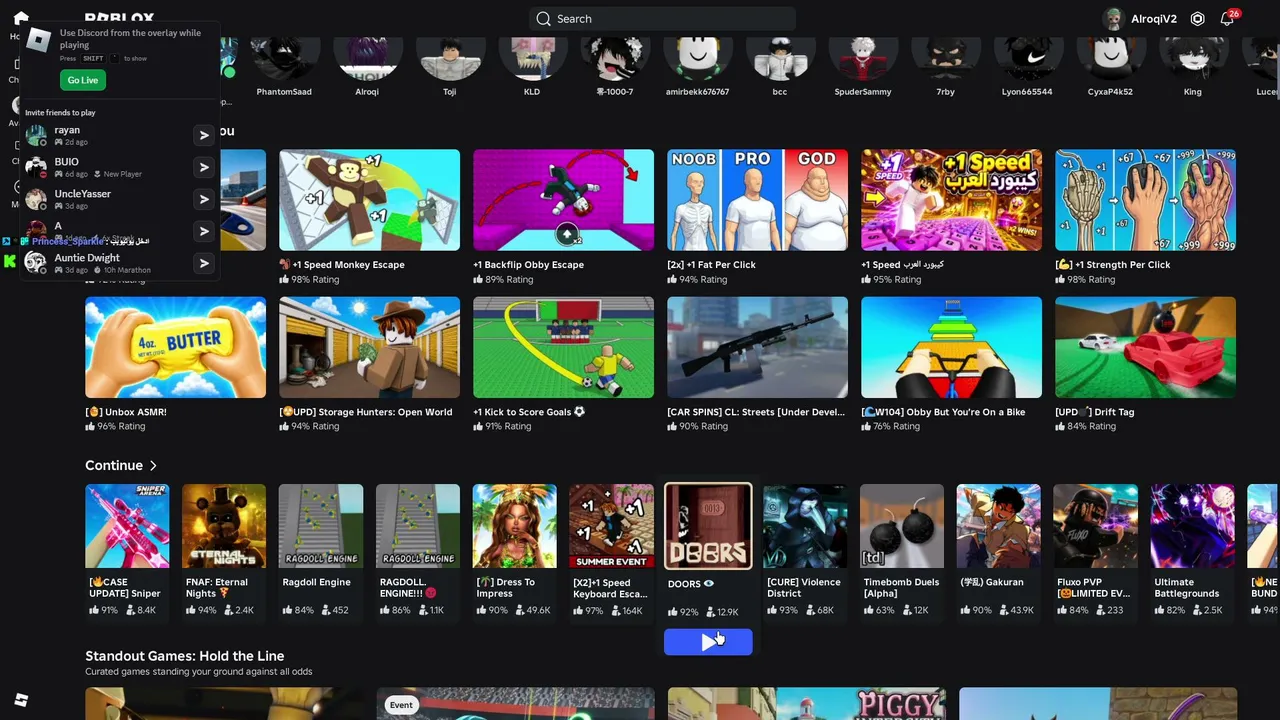Send invite arrow next to UncleYasser
Viewport: 1280px width, 720px height.
point(203,199)
